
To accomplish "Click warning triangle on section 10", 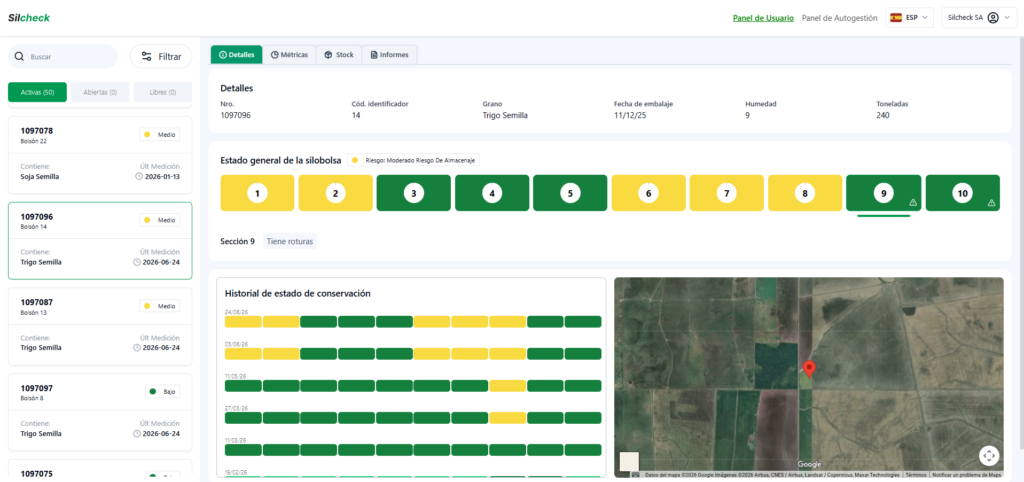I will pyautogui.click(x=991, y=203).
